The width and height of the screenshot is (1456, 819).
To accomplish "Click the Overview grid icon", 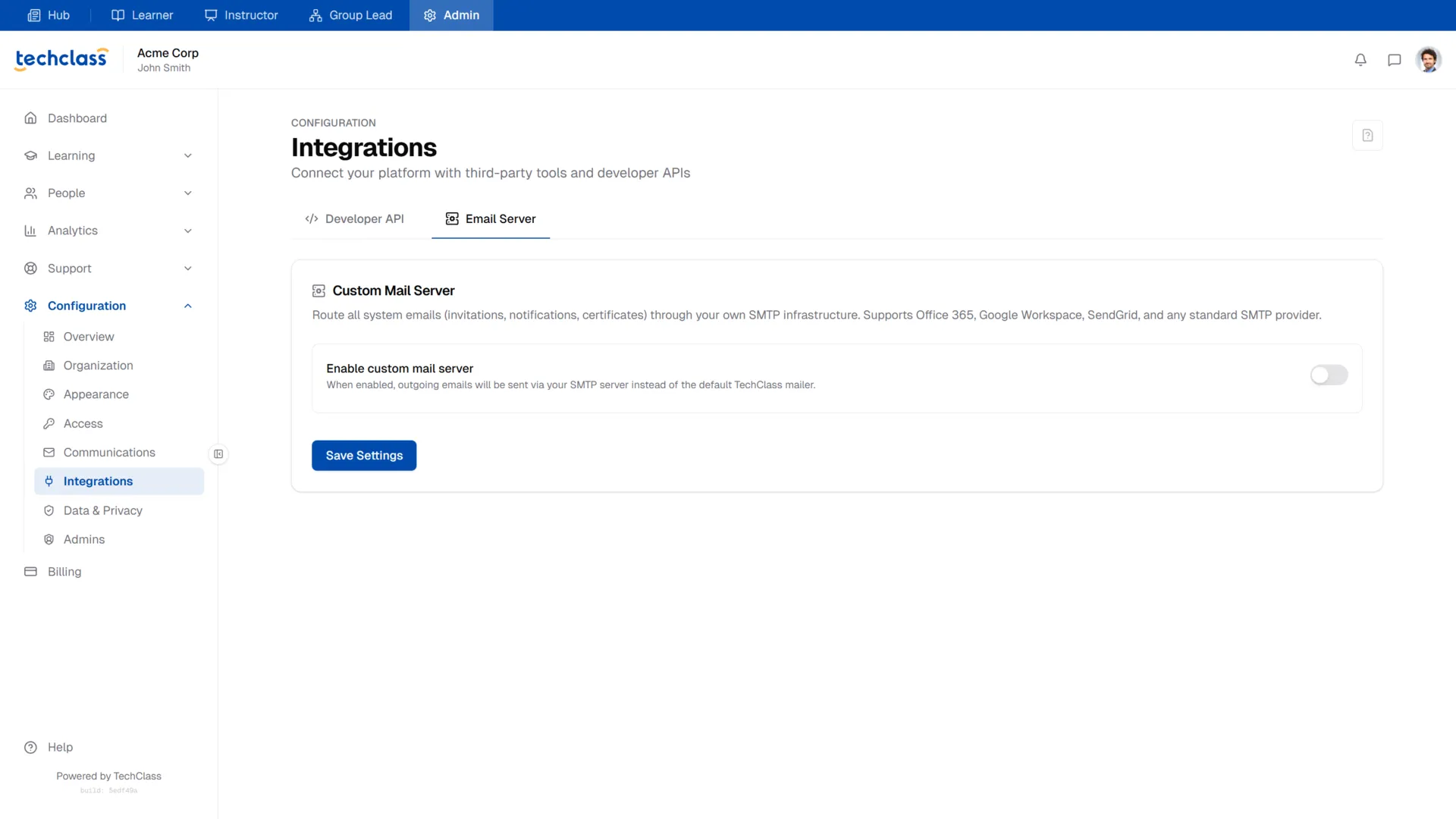I will (x=49, y=337).
